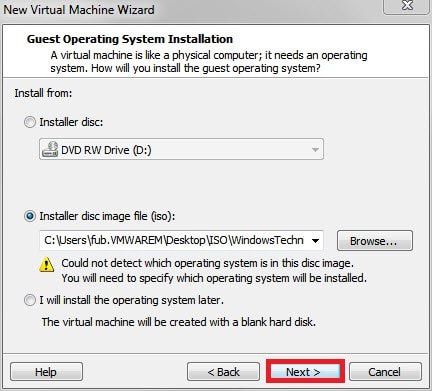The image size is (432, 391).
Task: Close the wizard with the X button
Action: (407, 6)
